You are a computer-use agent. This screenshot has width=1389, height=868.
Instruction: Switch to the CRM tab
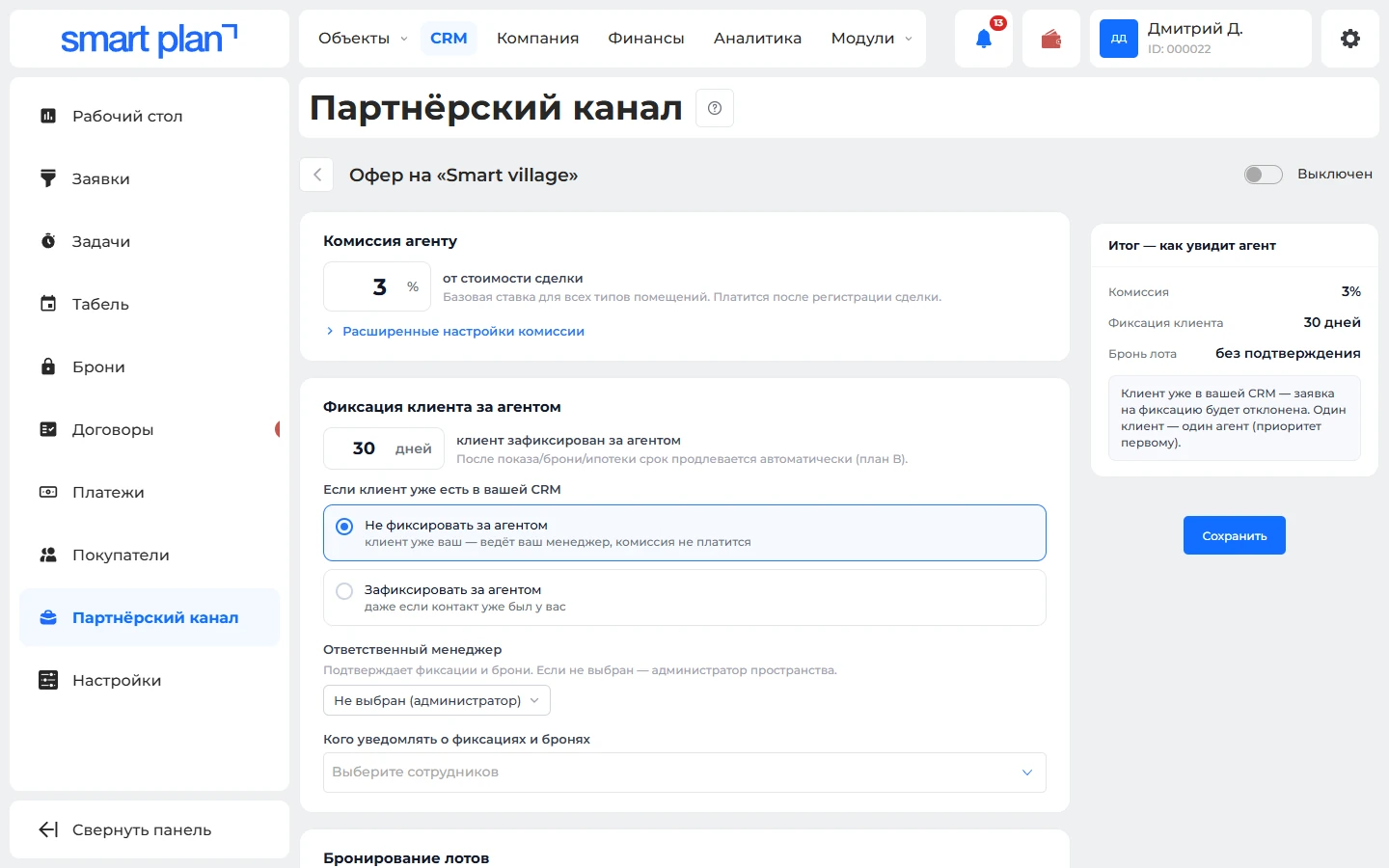click(449, 39)
